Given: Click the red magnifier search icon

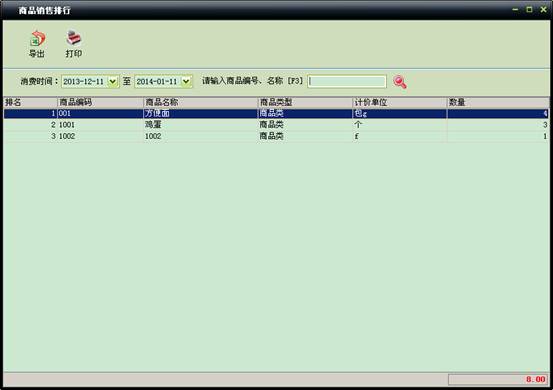Looking at the screenshot, I should [400, 81].
